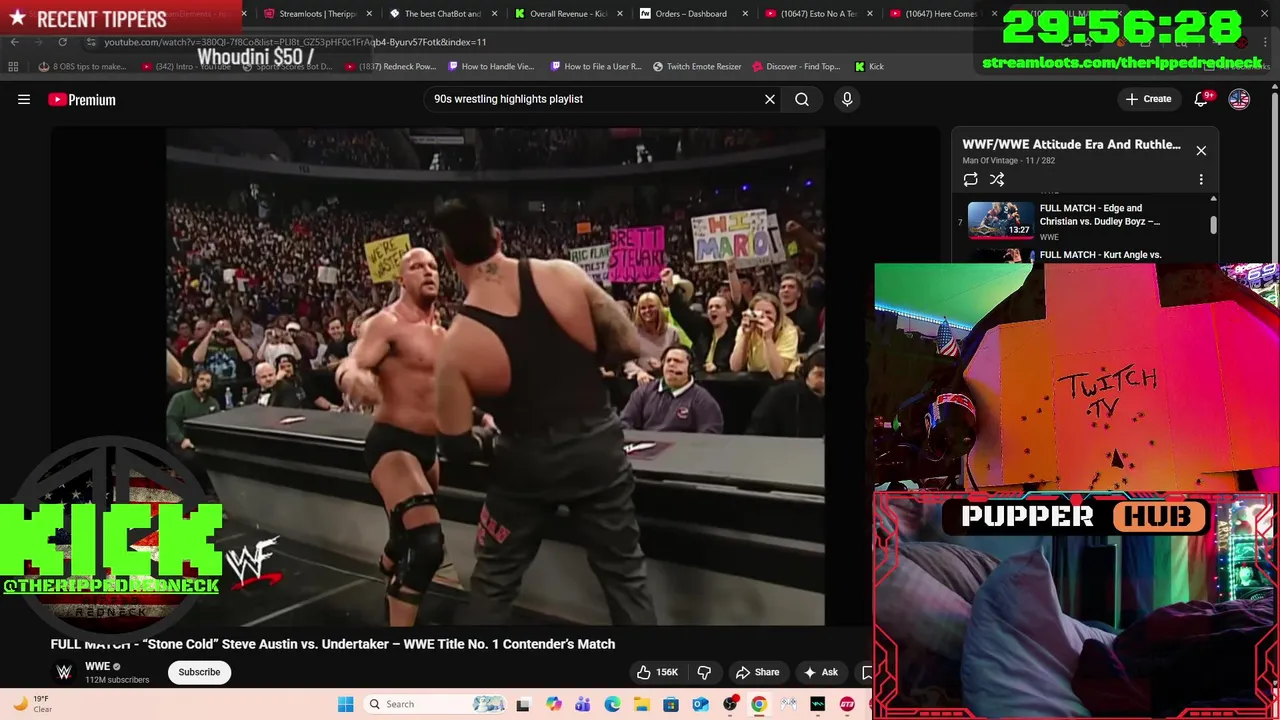Like the video with thumbs up

tap(658, 672)
